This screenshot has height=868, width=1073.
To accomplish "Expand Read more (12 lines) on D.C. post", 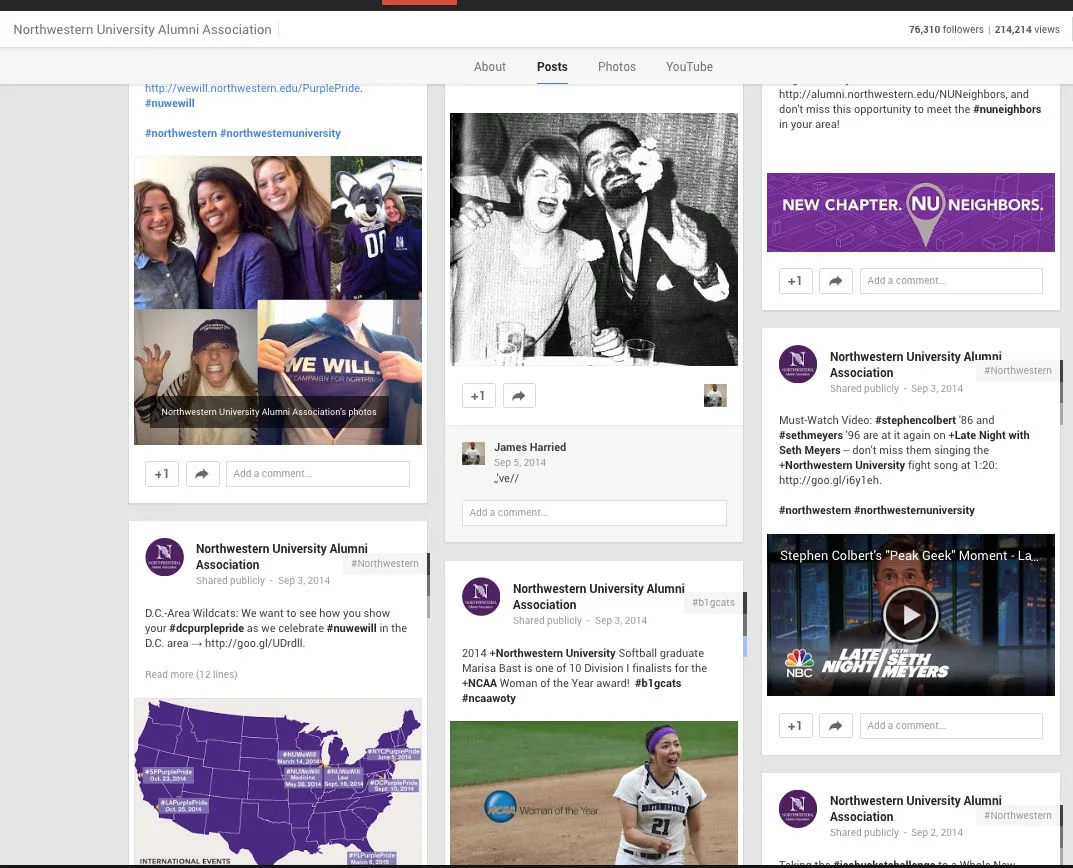I will [191, 674].
